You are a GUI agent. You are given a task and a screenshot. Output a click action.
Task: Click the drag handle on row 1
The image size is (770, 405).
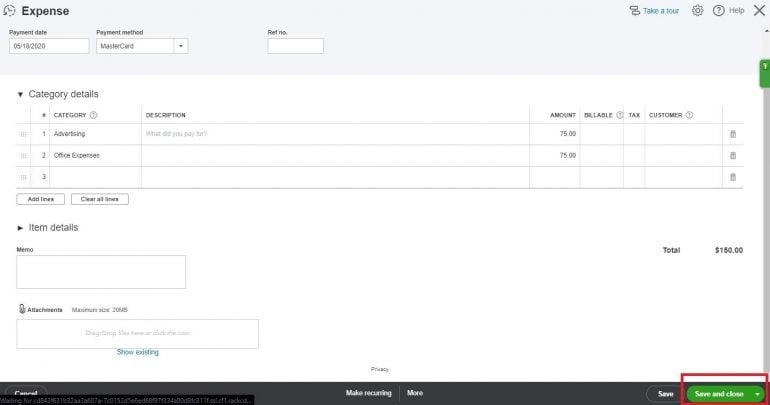coord(23,133)
